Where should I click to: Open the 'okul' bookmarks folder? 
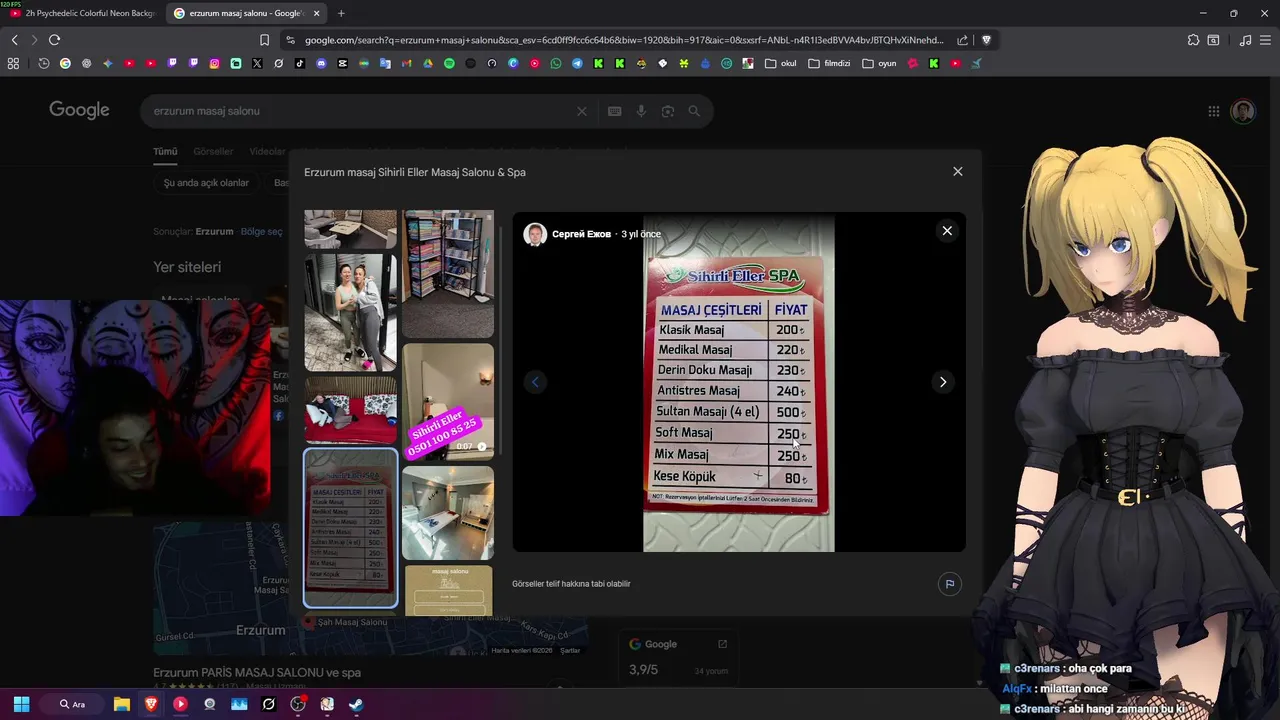click(781, 63)
